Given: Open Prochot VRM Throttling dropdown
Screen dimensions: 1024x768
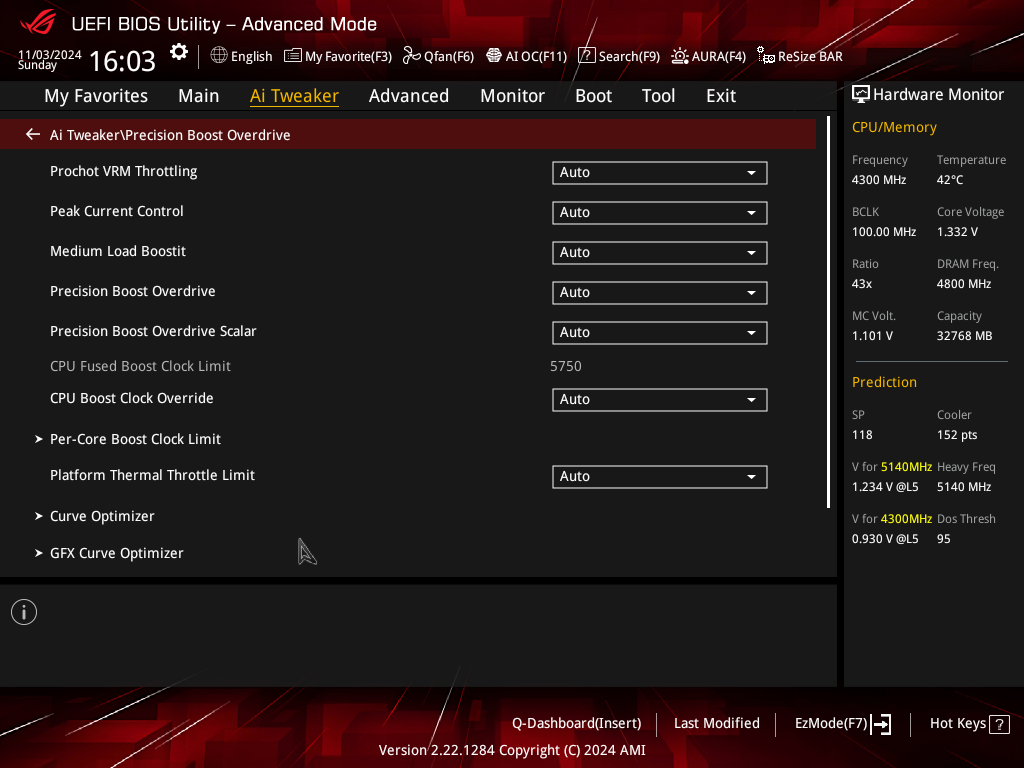Looking at the screenshot, I should (x=660, y=172).
